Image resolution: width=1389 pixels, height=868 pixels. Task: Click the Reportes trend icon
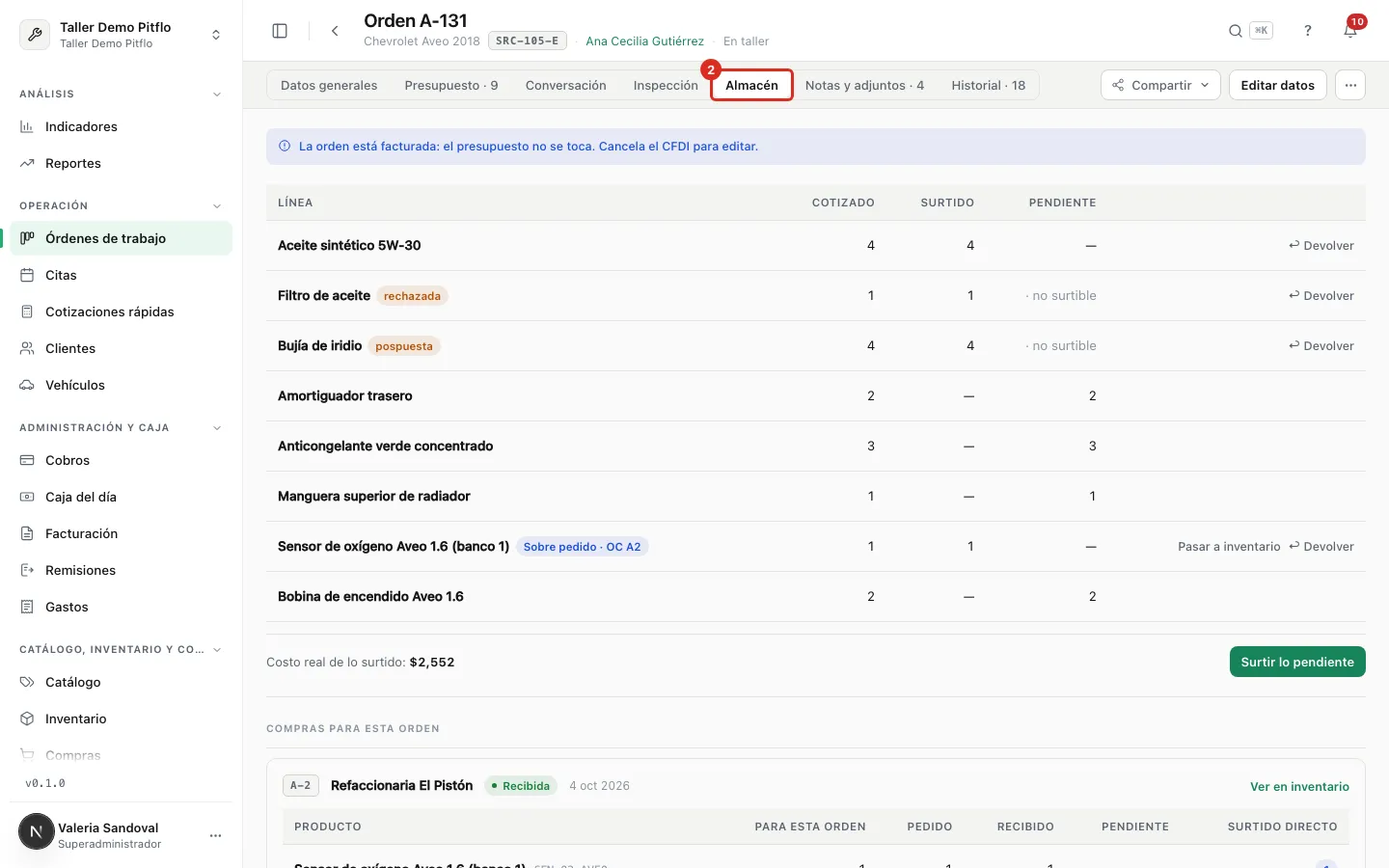[x=27, y=163]
